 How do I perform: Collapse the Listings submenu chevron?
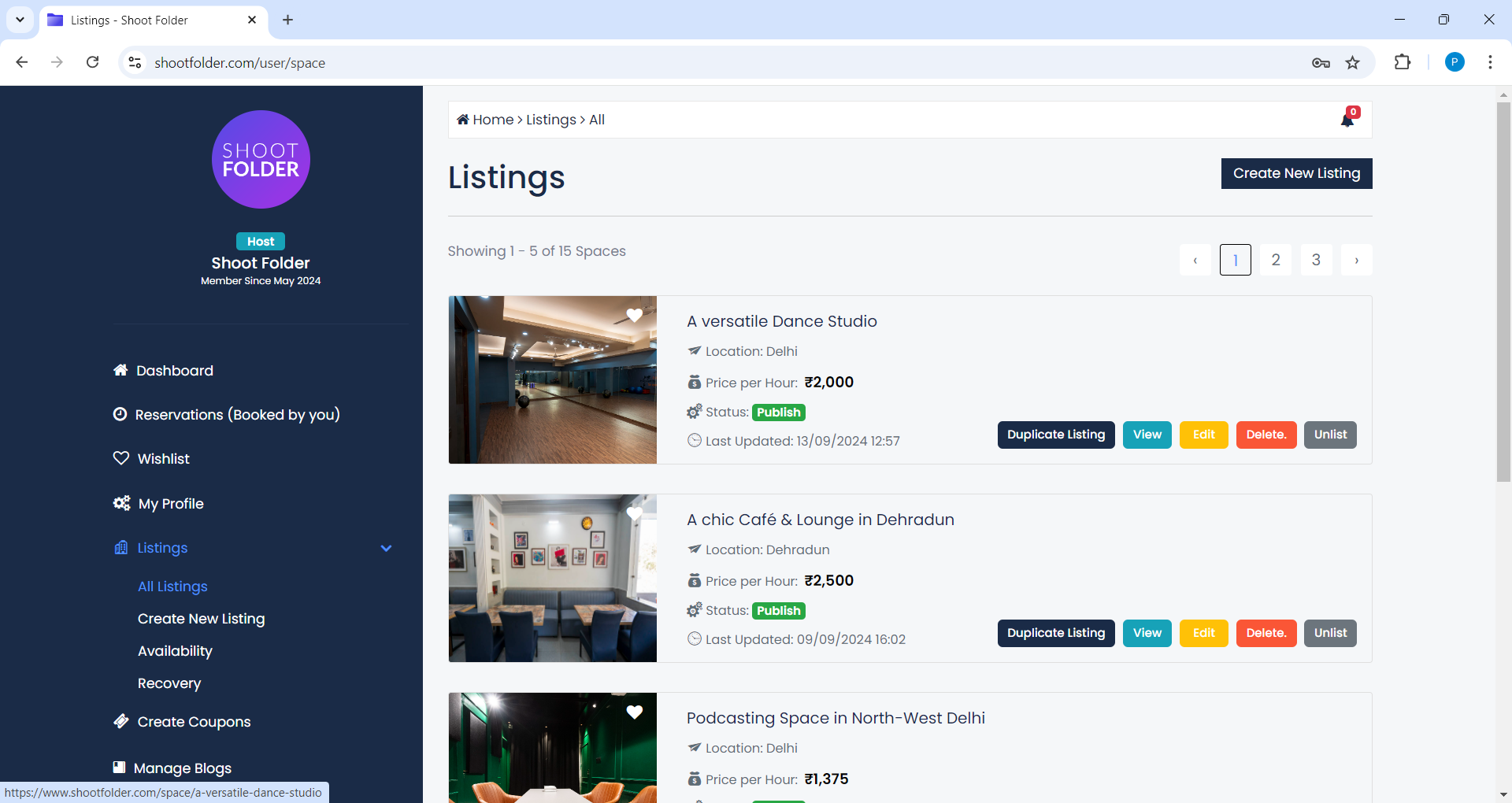pos(386,548)
